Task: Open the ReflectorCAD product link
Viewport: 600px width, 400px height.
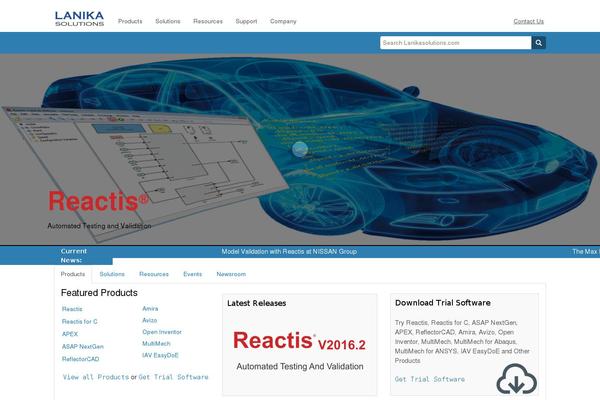Action: coord(80,359)
